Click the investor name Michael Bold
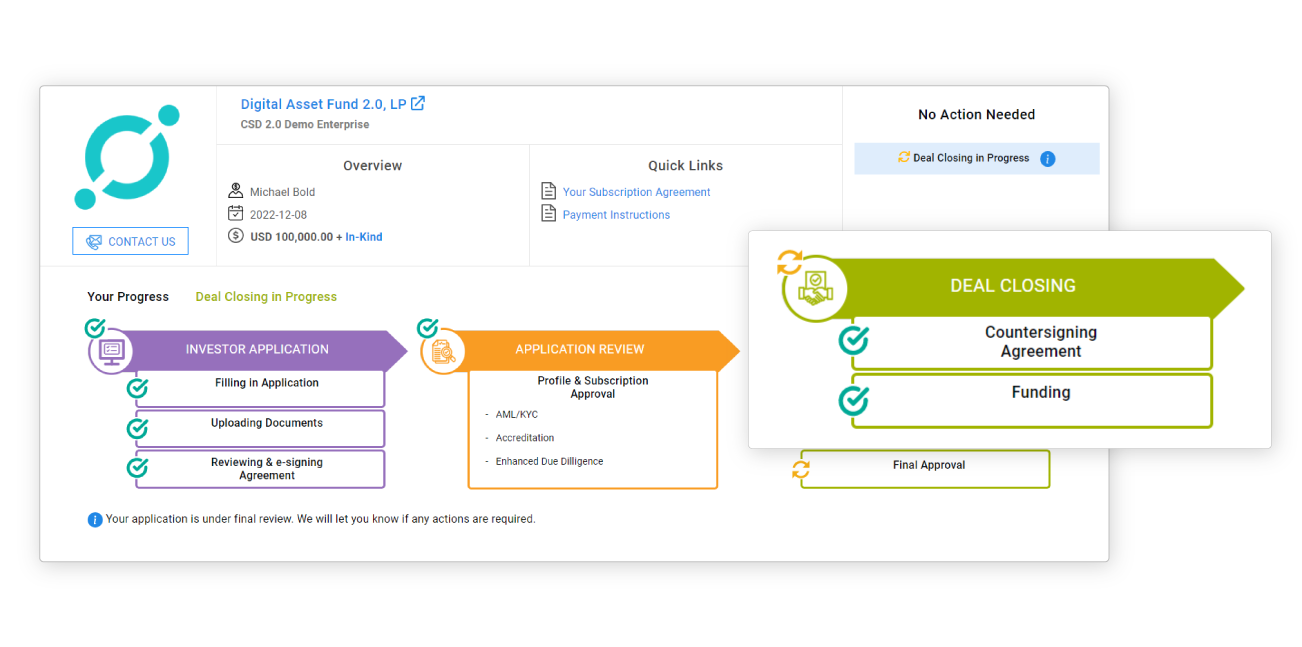Image resolution: width=1302 pixels, height=647 pixels. click(283, 192)
